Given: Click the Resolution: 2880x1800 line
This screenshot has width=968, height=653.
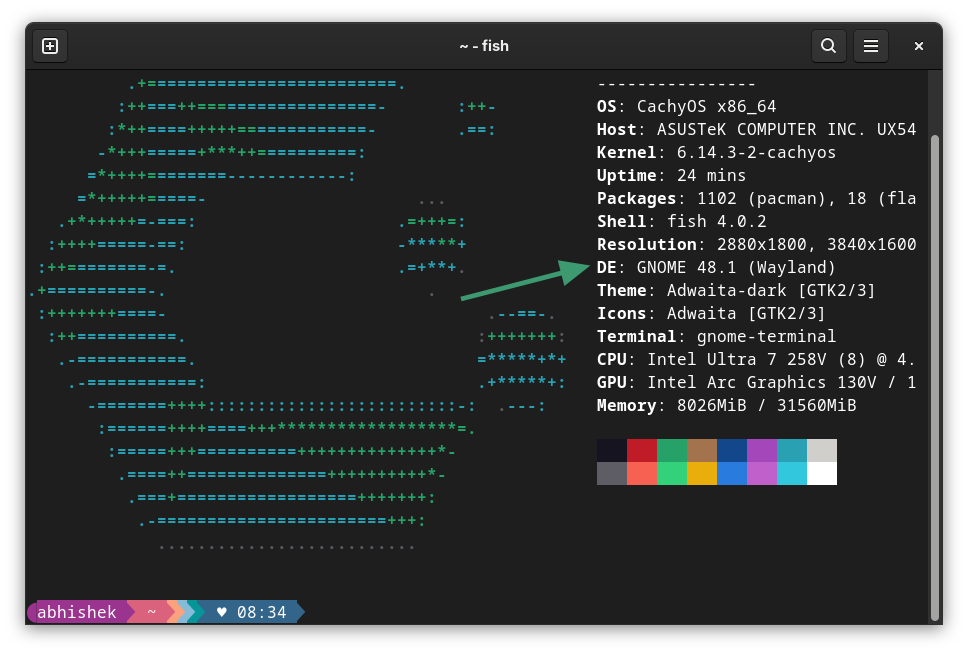Looking at the screenshot, I should 756,244.
